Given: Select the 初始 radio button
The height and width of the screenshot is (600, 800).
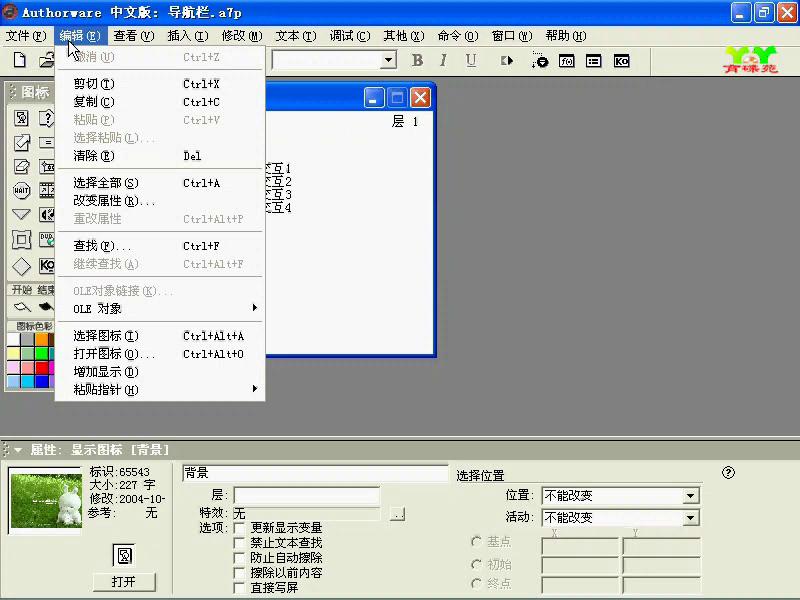Looking at the screenshot, I should [x=477, y=564].
